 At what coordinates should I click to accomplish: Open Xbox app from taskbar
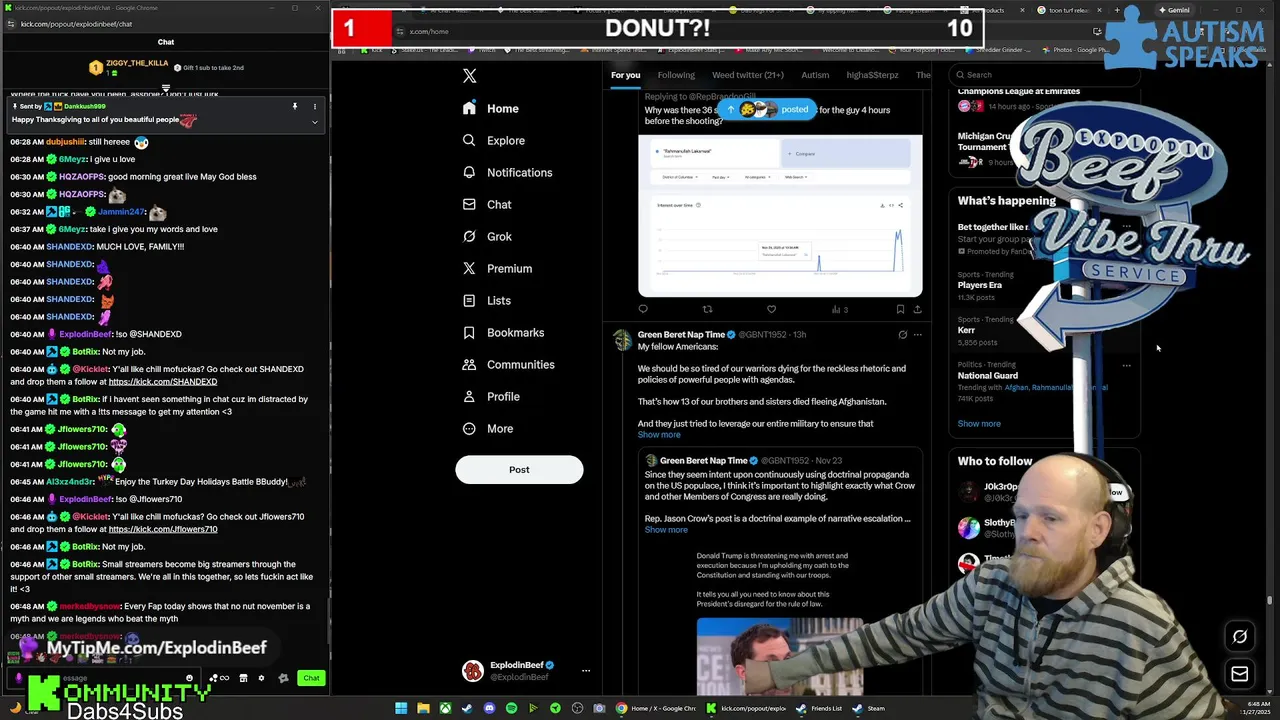point(445,708)
